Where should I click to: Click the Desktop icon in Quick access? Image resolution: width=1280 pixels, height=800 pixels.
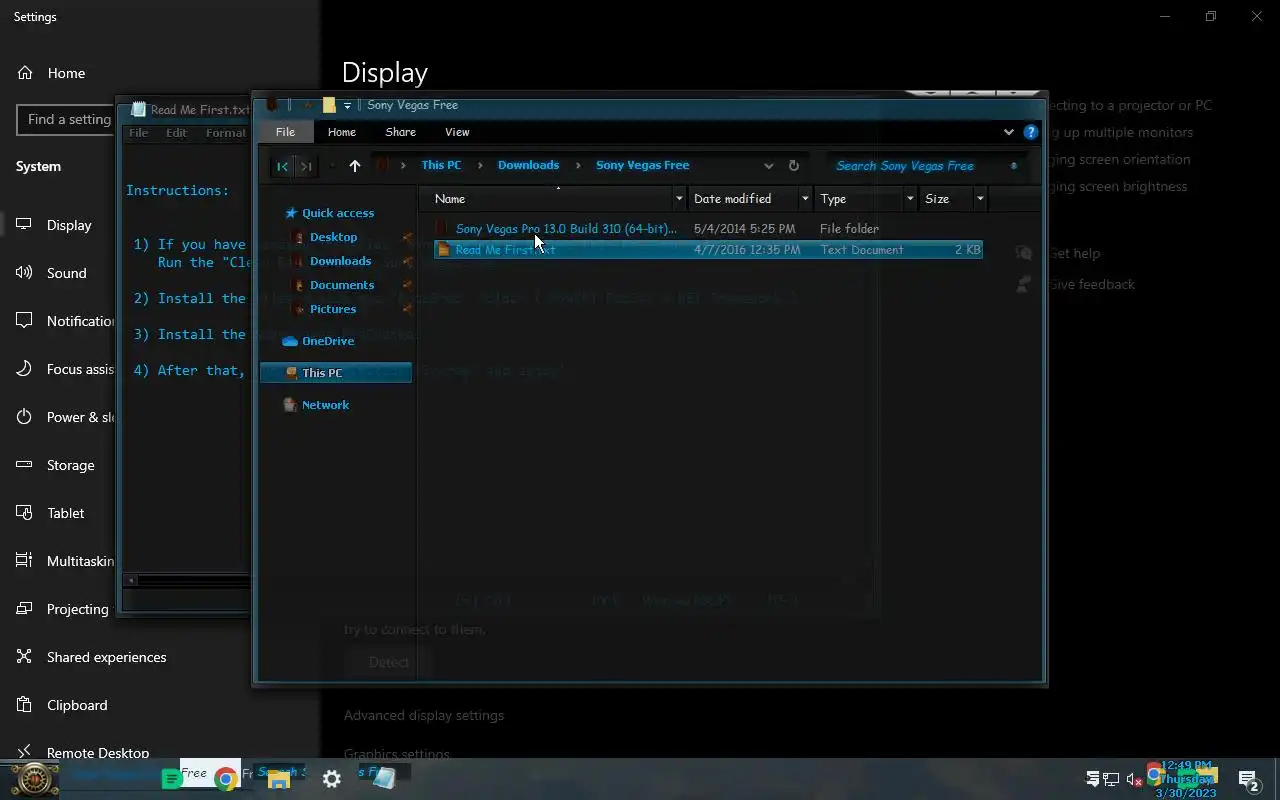tap(297, 237)
